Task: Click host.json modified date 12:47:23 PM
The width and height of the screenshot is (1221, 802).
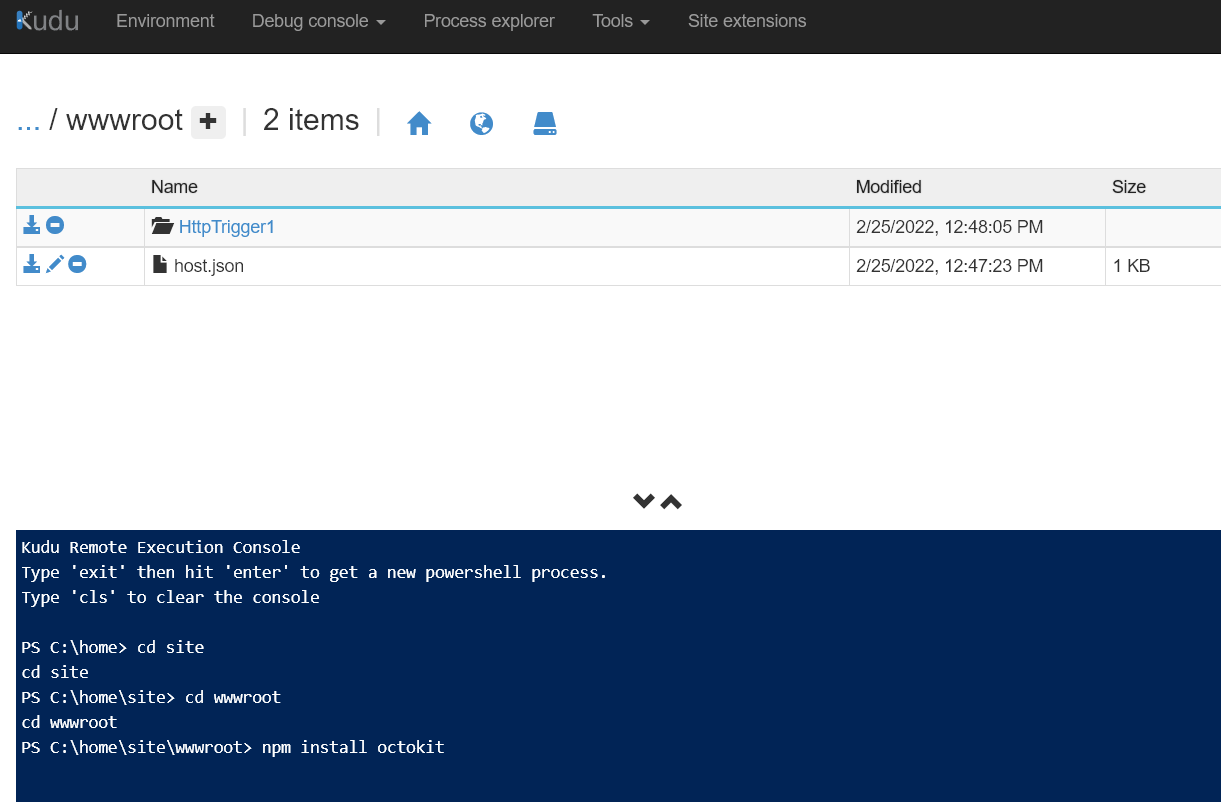Action: point(950,266)
